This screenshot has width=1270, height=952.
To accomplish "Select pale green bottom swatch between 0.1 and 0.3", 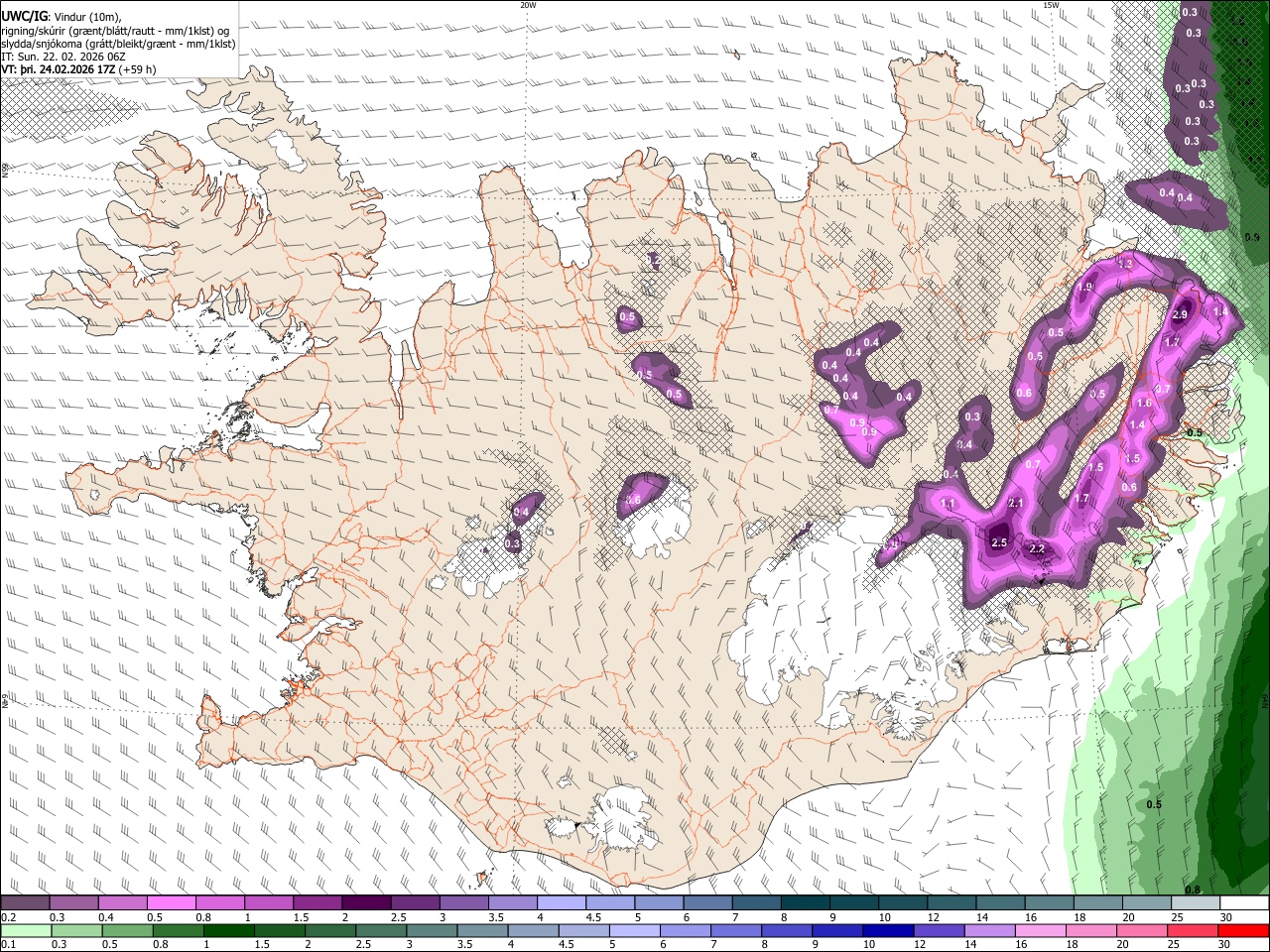I will (x=26, y=931).
